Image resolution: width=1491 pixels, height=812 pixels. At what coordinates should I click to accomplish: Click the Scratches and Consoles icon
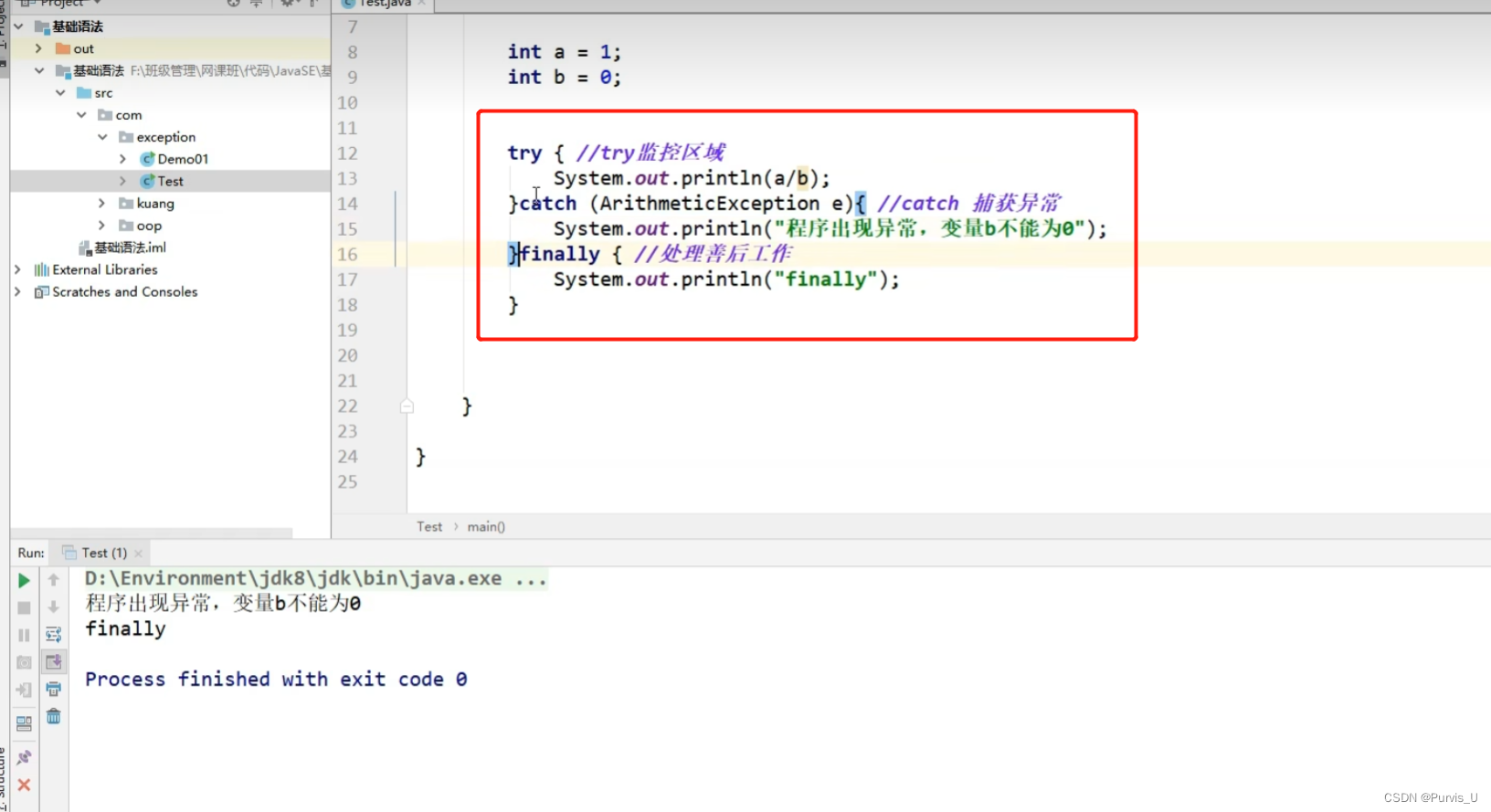(x=41, y=292)
